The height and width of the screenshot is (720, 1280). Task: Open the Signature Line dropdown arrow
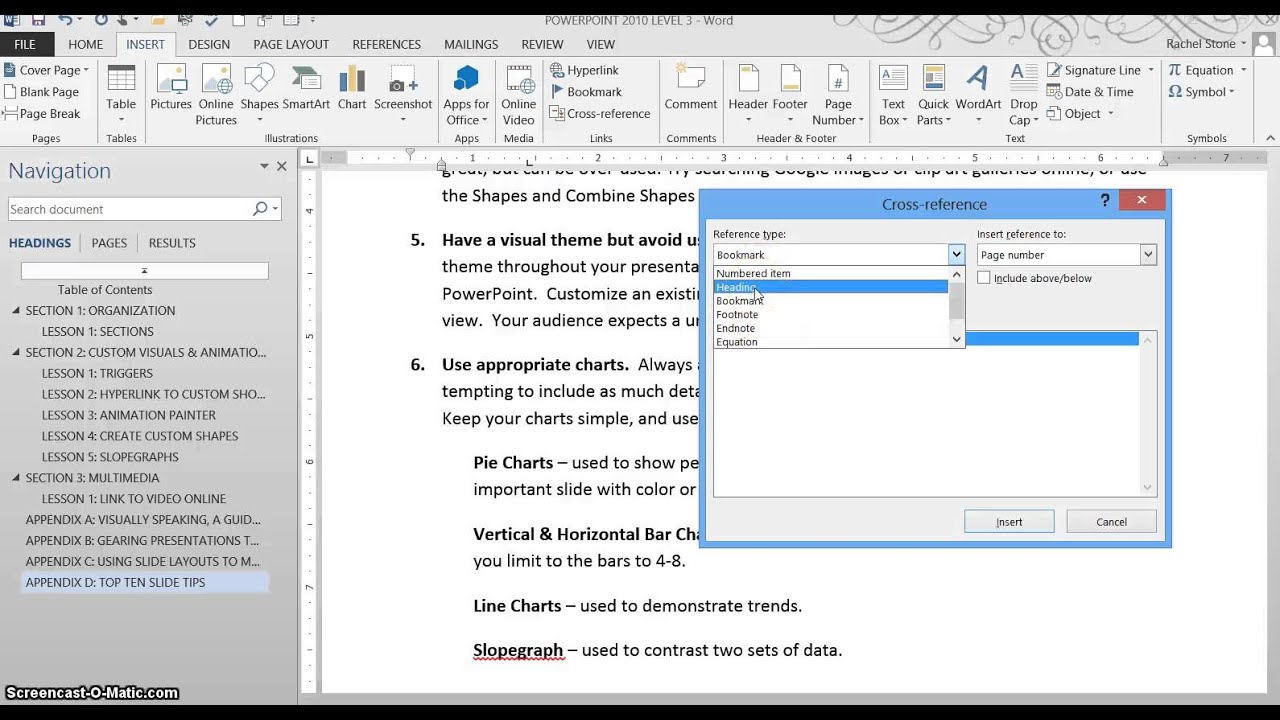click(1151, 70)
